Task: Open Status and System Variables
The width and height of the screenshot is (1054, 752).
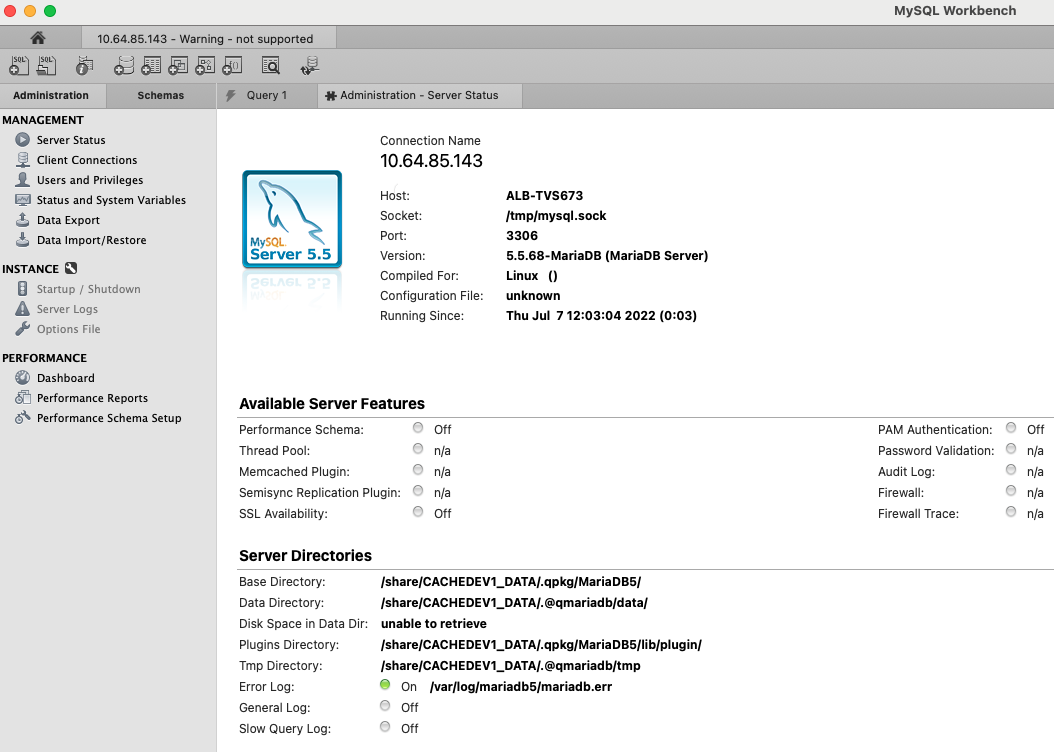Action: click(x=112, y=200)
